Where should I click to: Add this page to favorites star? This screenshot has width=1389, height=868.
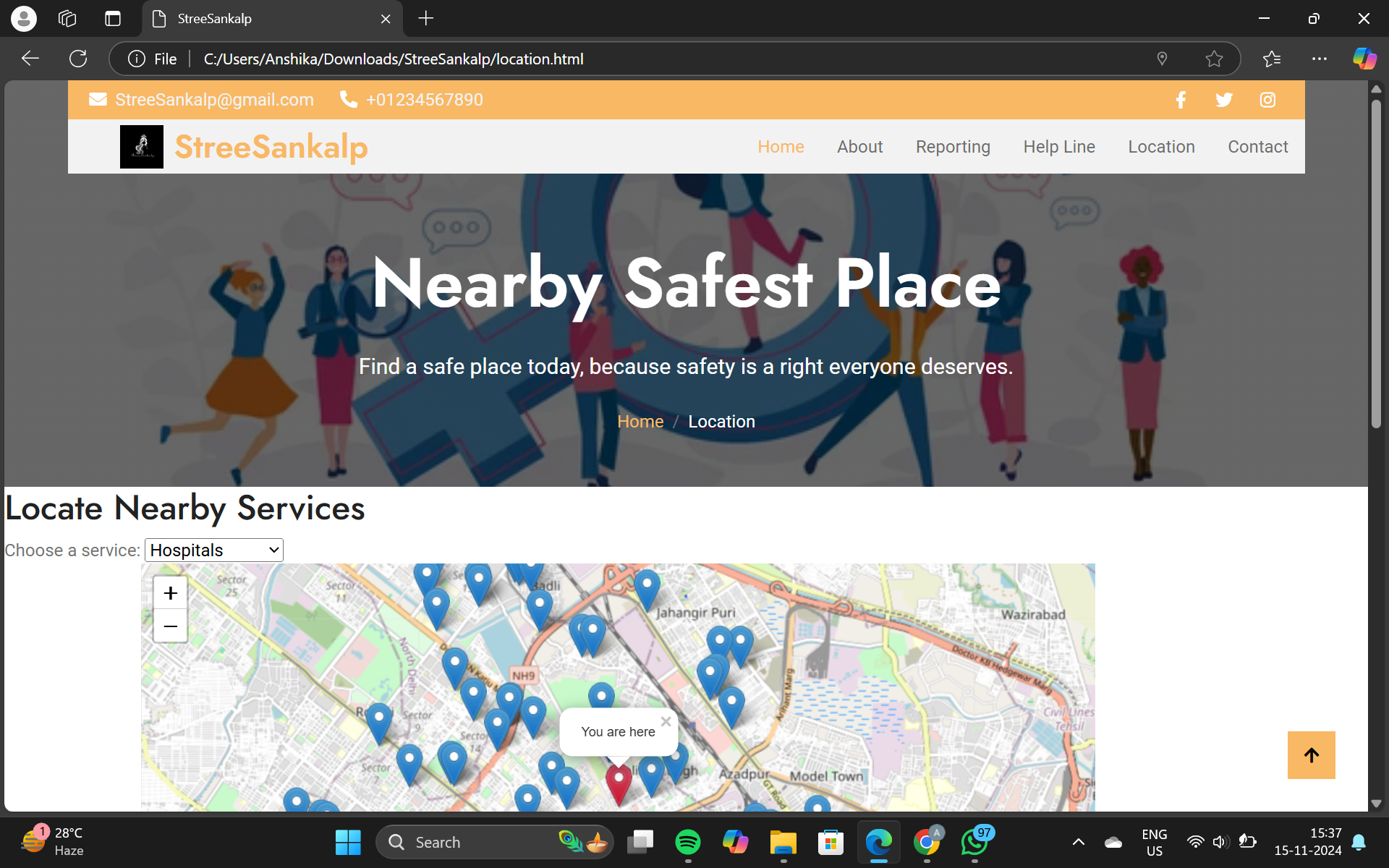point(1214,59)
